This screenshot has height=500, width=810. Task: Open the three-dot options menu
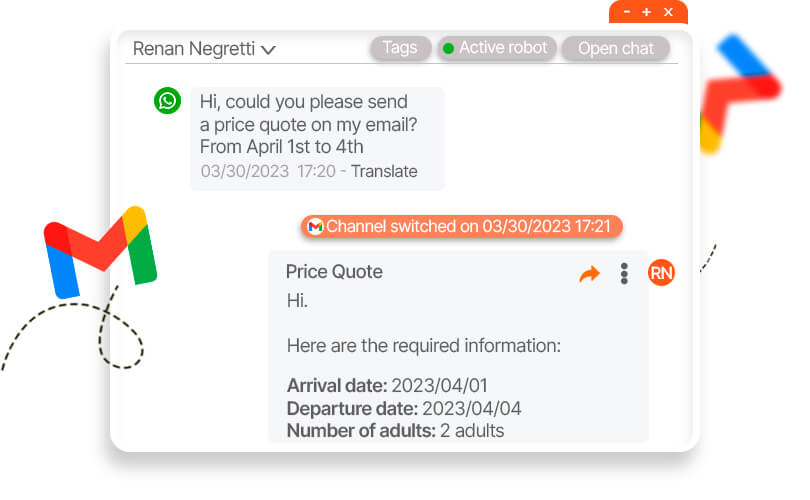pyautogui.click(x=624, y=273)
